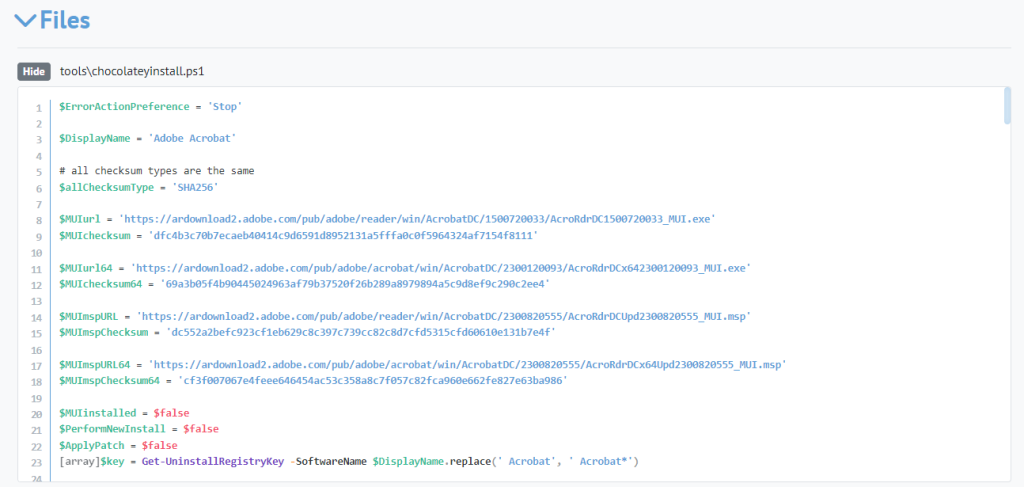This screenshot has height=487, width=1024.
Task: Click the $MUIurl64 download URL string
Action: coord(444,268)
